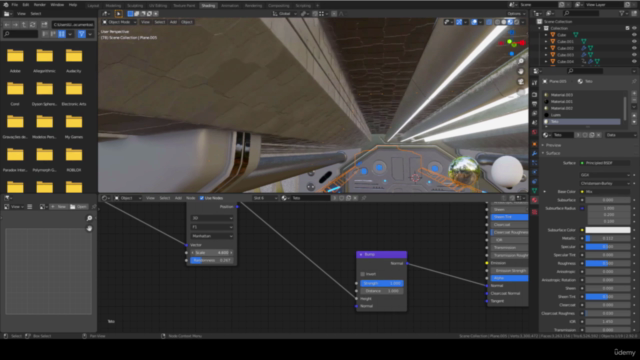640x360 pixels.
Task: Toggle visibility eye for Cube.003
Action: tap(634, 55)
